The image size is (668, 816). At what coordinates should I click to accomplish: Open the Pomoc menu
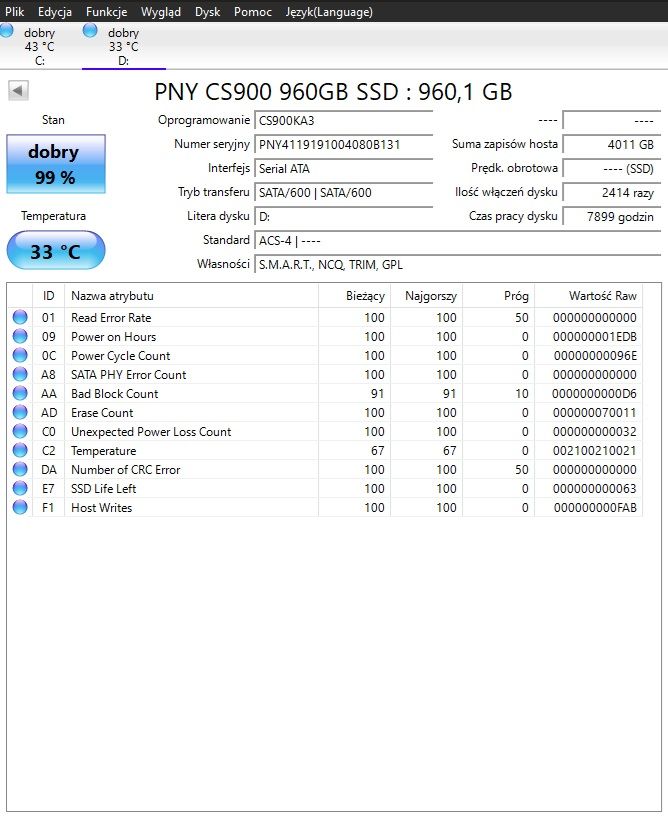tap(253, 11)
